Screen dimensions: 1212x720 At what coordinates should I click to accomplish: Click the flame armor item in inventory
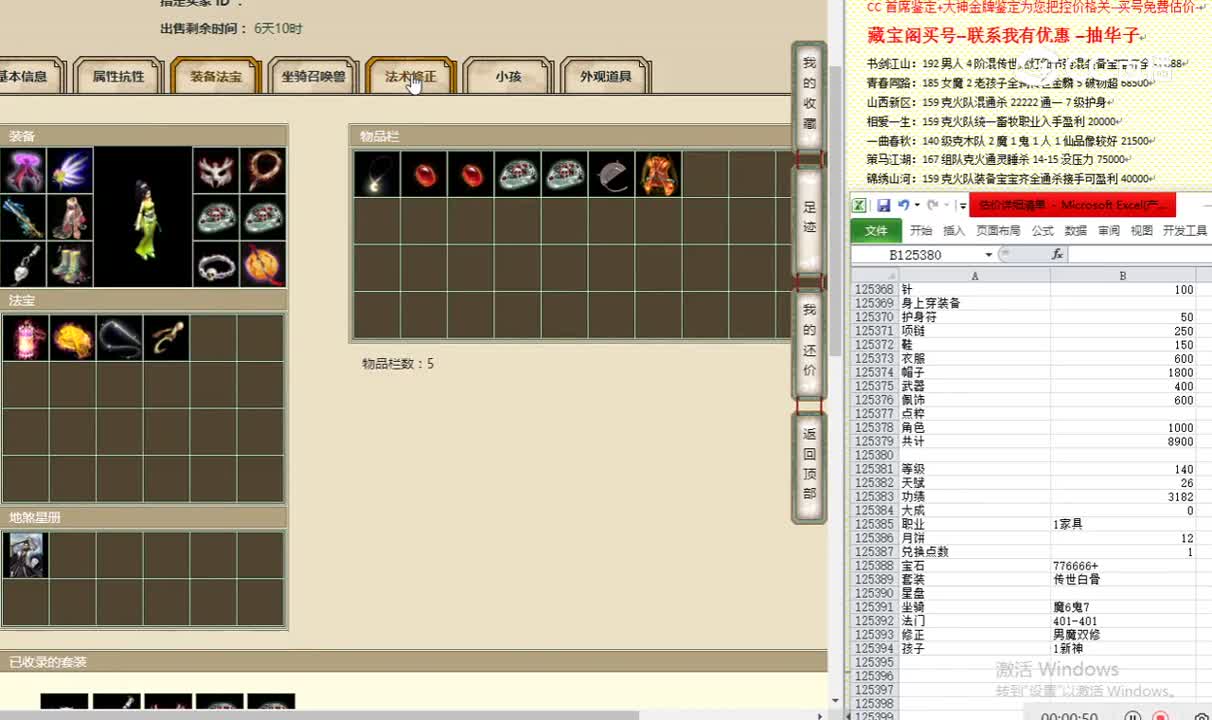click(659, 174)
